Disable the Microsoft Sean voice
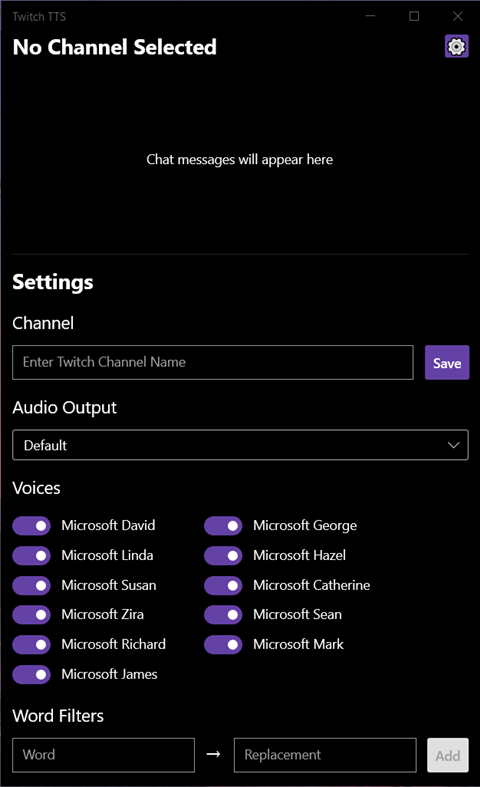 [223, 615]
